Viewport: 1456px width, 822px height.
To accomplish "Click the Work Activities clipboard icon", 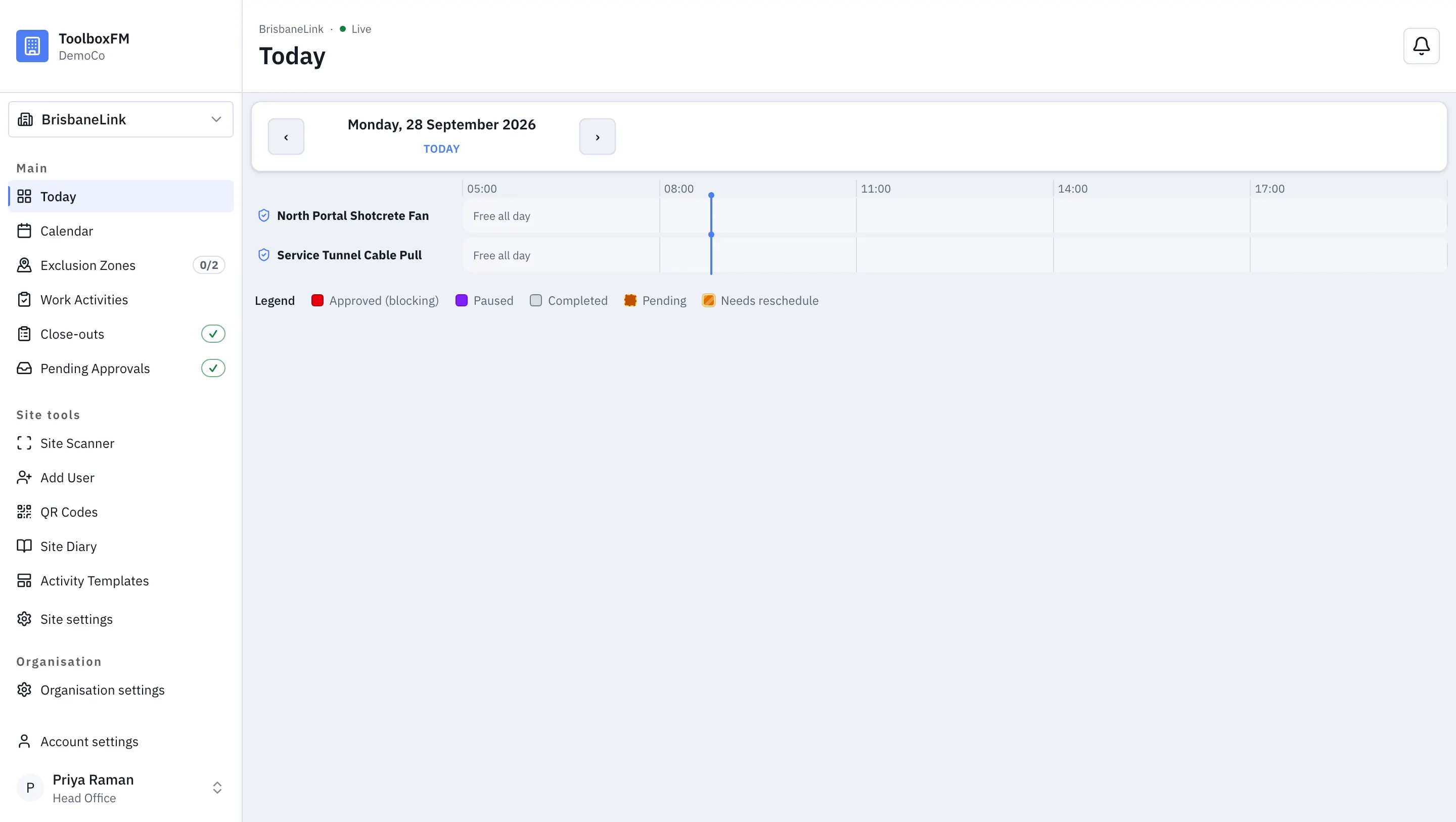I will pos(24,300).
